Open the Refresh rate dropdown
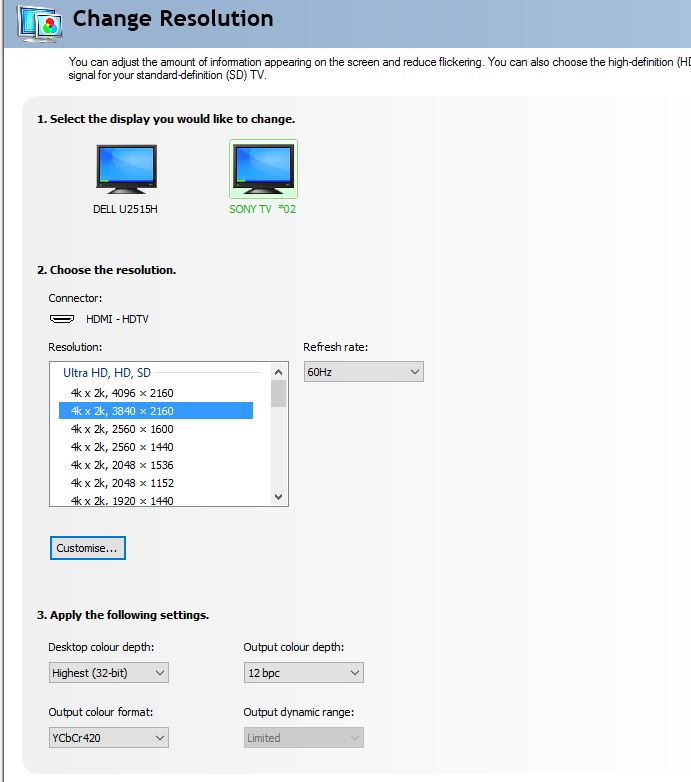The image size is (691, 782). click(363, 372)
